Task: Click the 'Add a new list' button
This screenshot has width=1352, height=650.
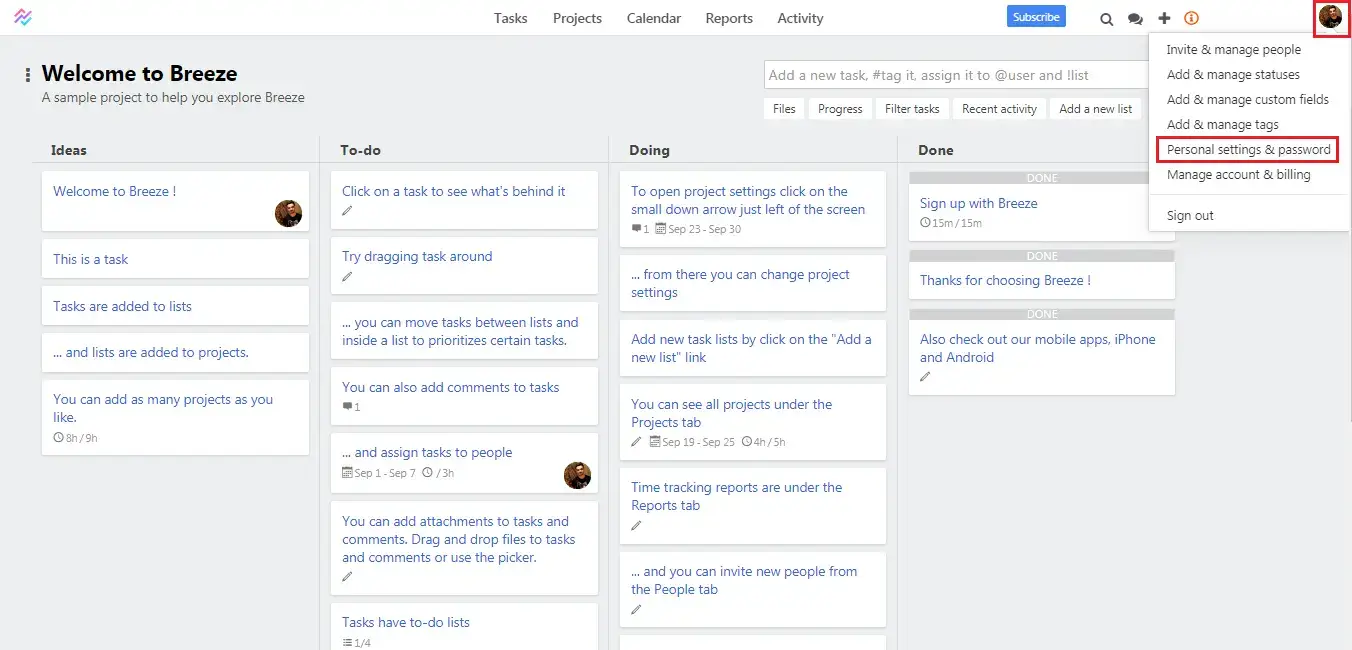Action: (1095, 109)
